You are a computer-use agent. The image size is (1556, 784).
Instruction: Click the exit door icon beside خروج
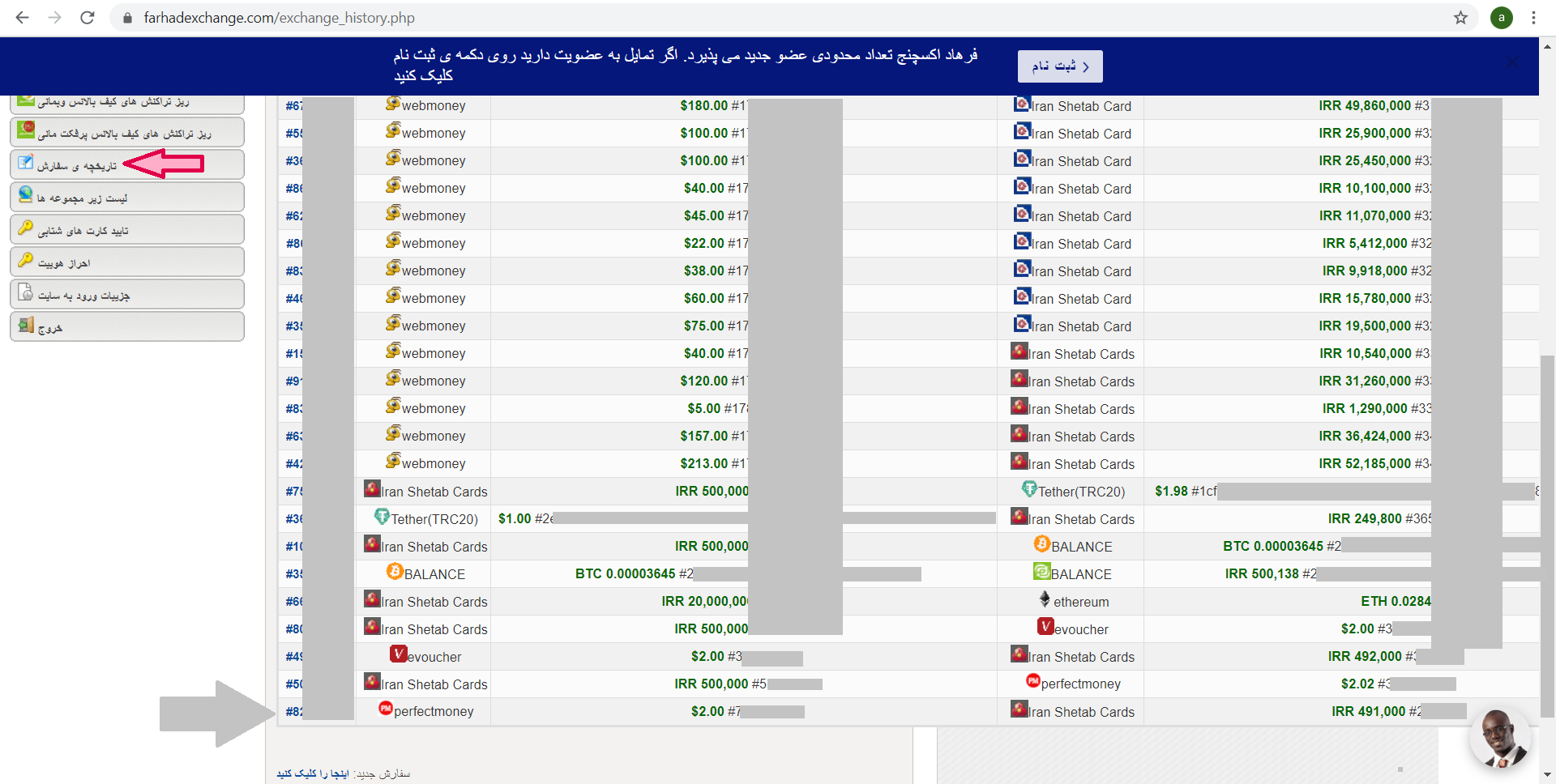(26, 325)
